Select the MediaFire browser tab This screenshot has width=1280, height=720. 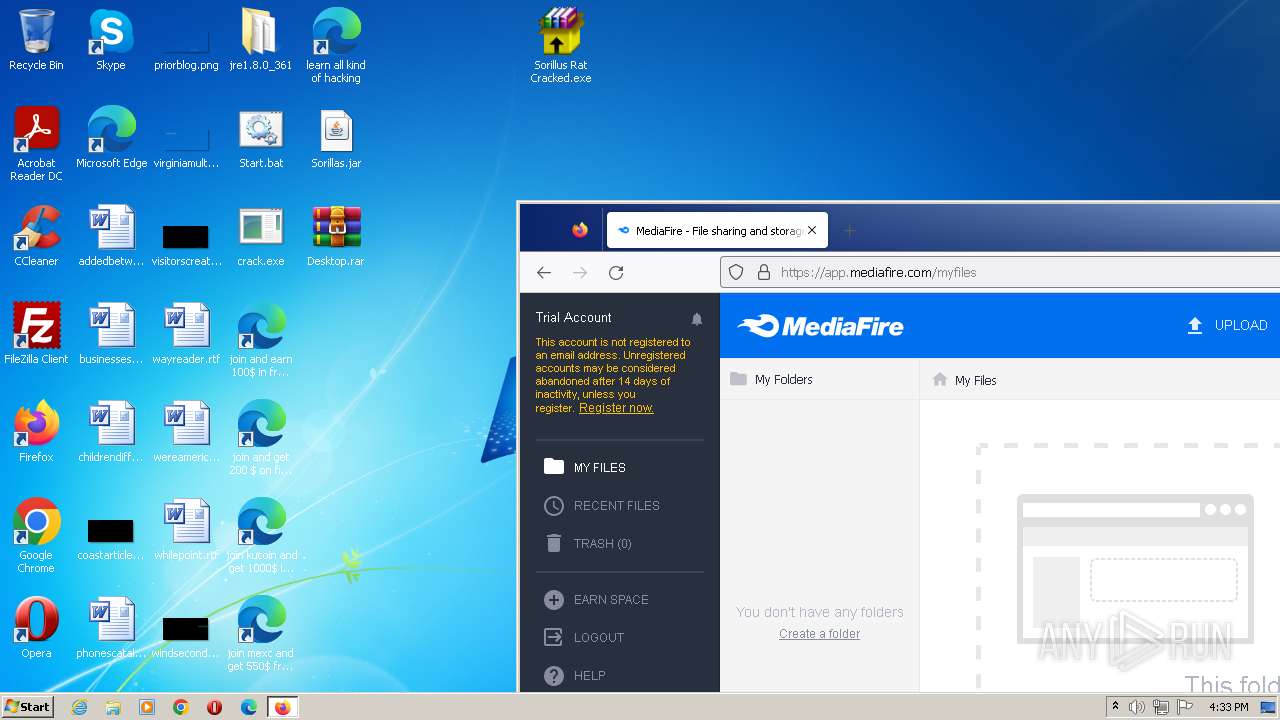[x=717, y=230]
